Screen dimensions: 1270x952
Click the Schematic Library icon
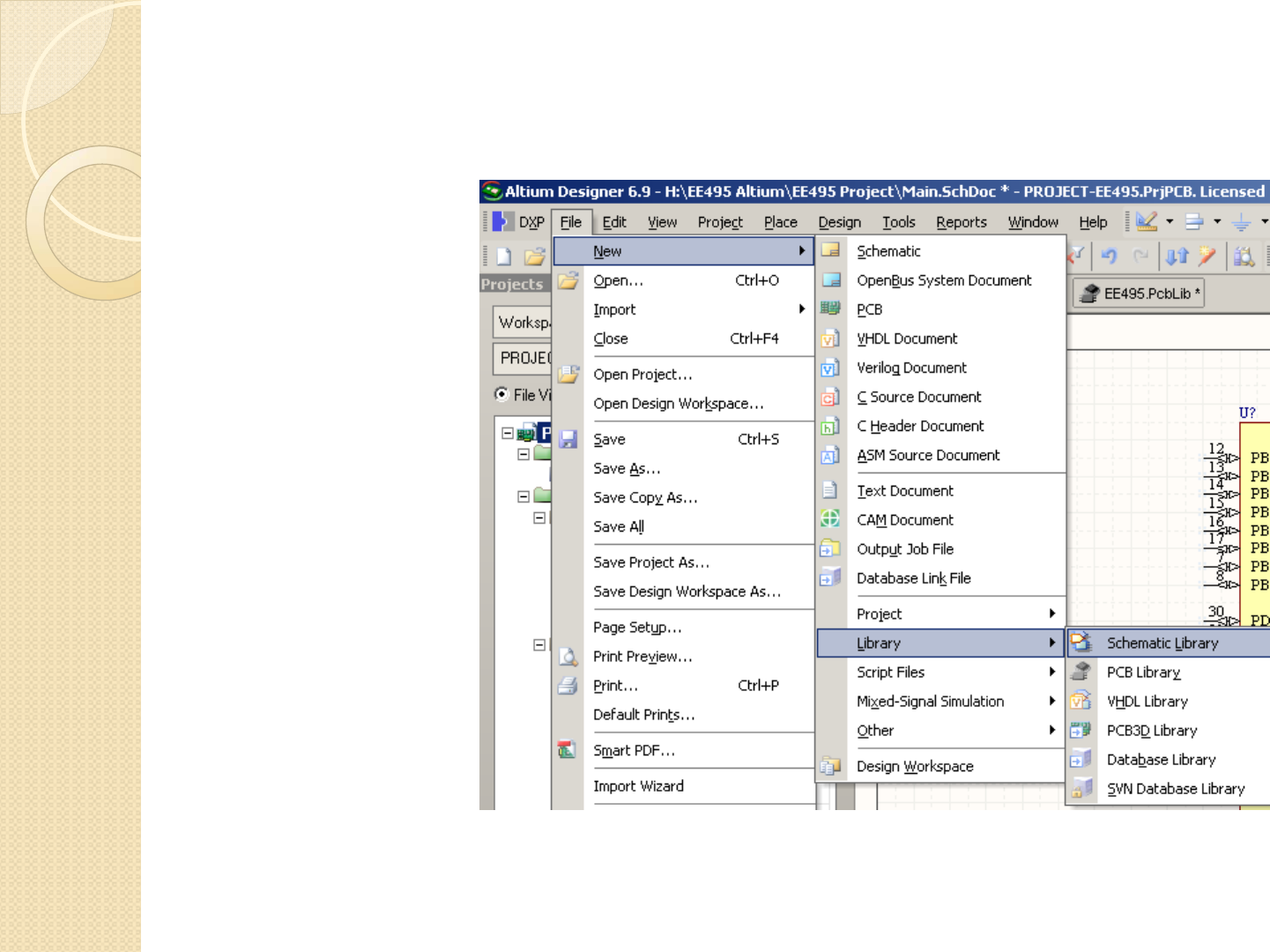[1081, 643]
